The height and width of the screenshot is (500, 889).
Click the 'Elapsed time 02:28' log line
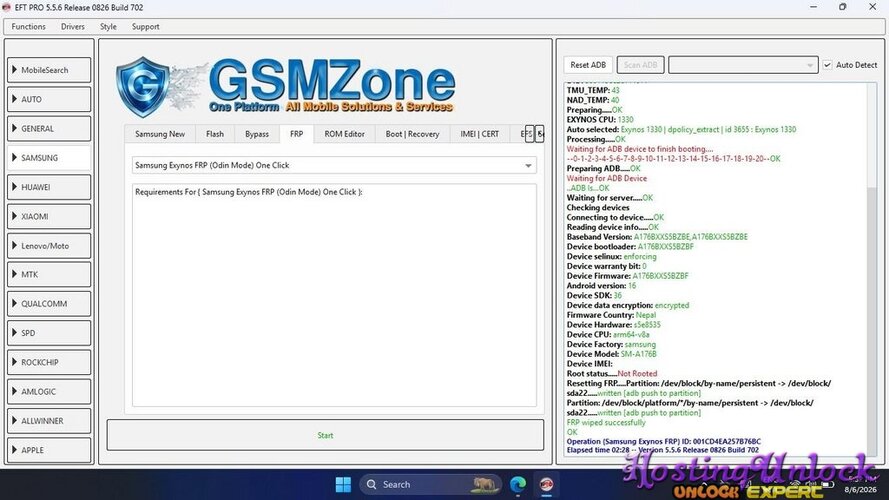coord(662,450)
